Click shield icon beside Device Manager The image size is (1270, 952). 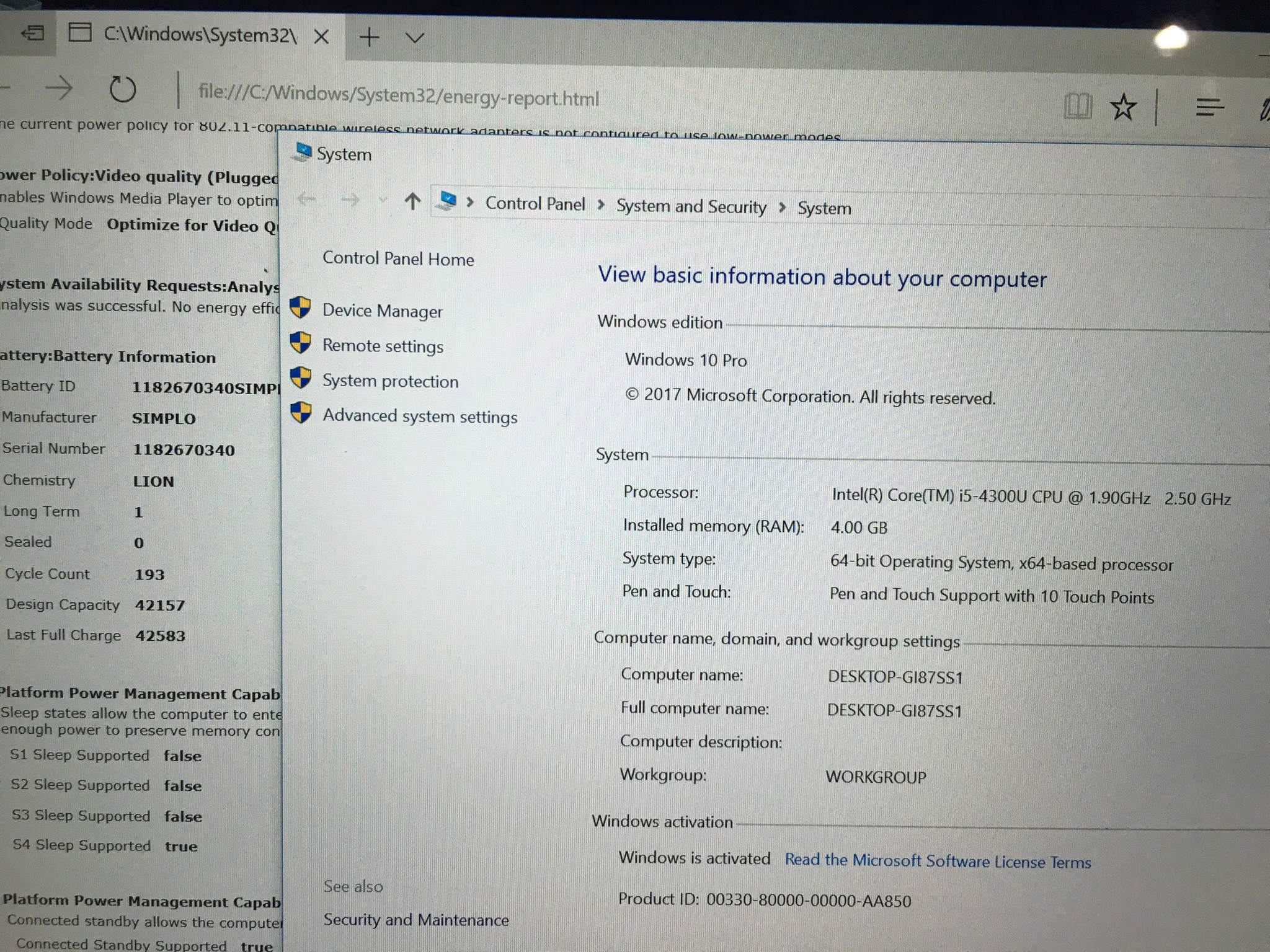[301, 307]
